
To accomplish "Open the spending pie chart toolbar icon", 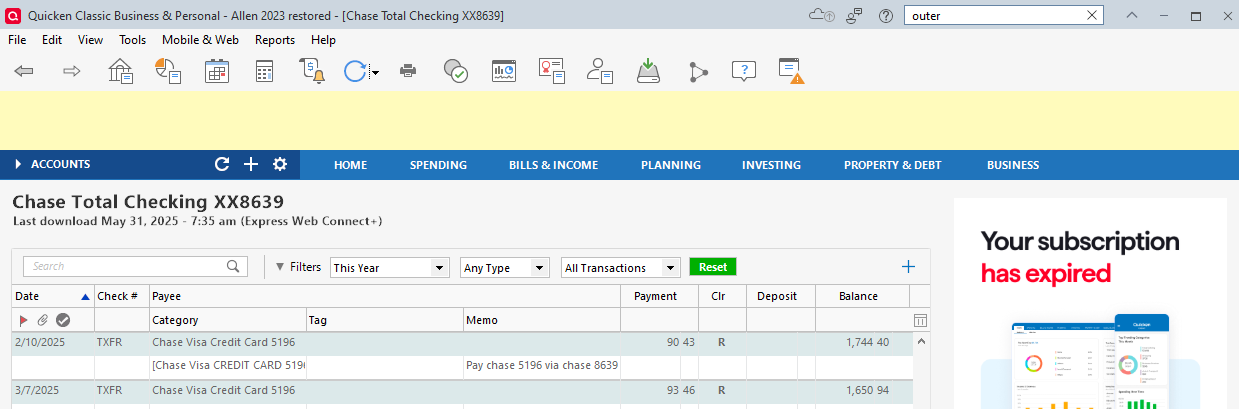I will point(168,71).
